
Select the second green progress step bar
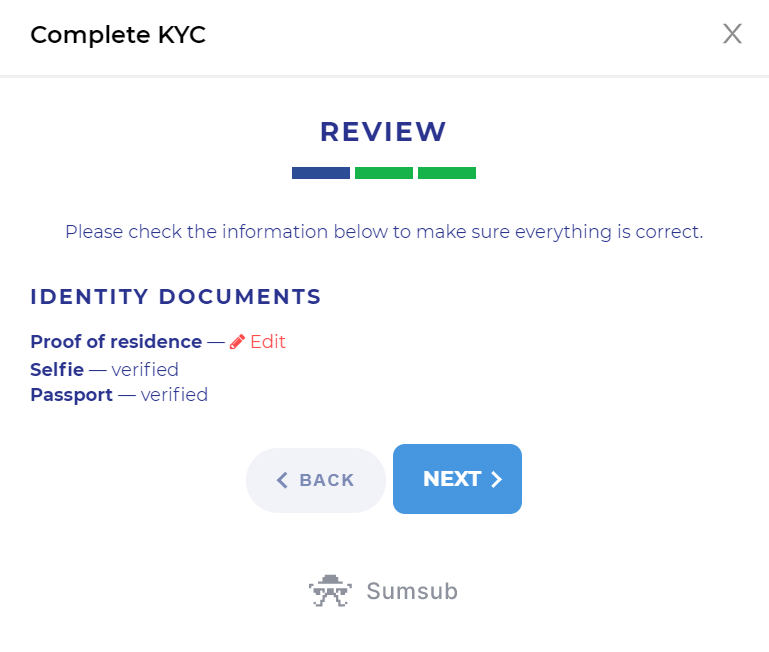point(384,173)
